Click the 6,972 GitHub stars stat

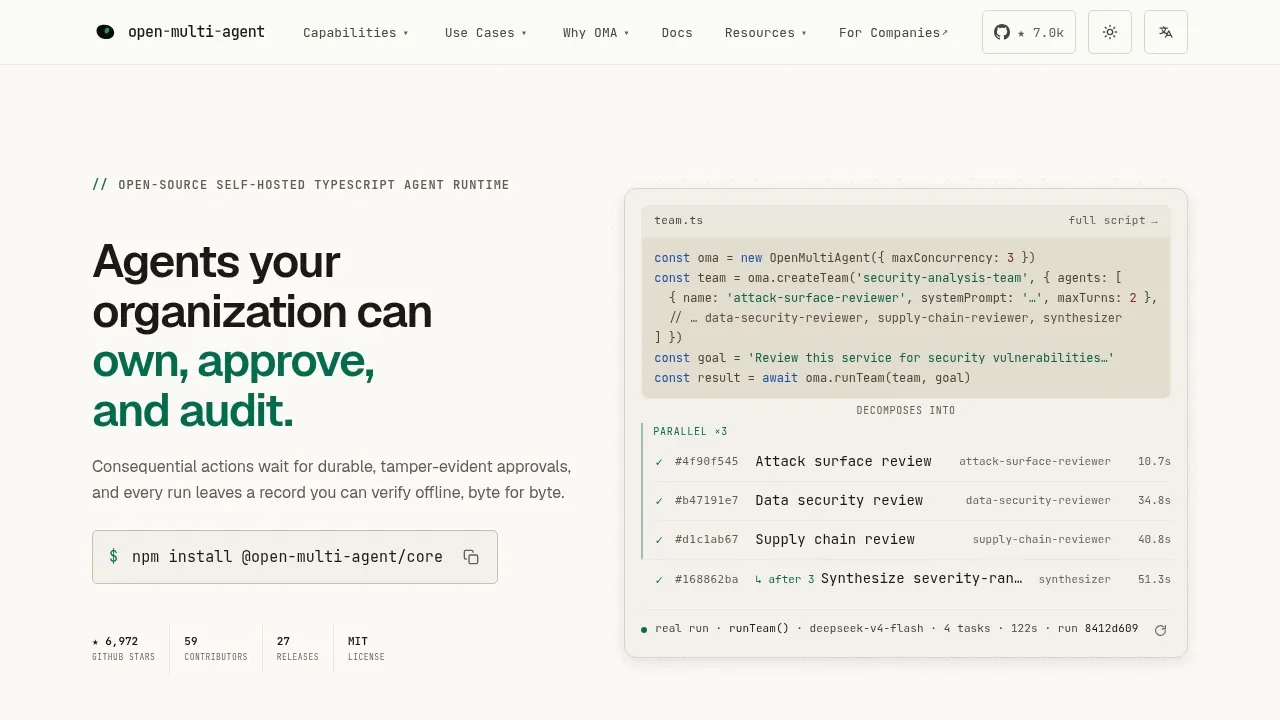pos(123,648)
